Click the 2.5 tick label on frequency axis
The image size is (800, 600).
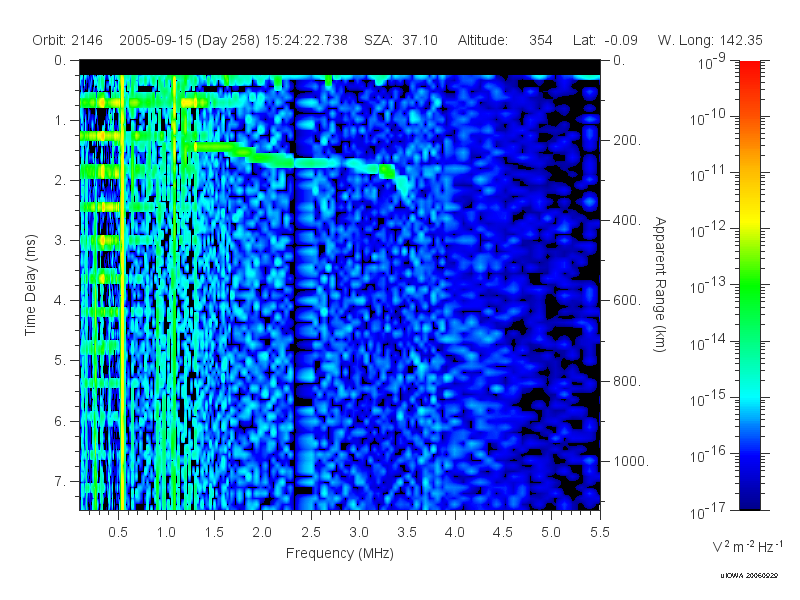[x=311, y=532]
